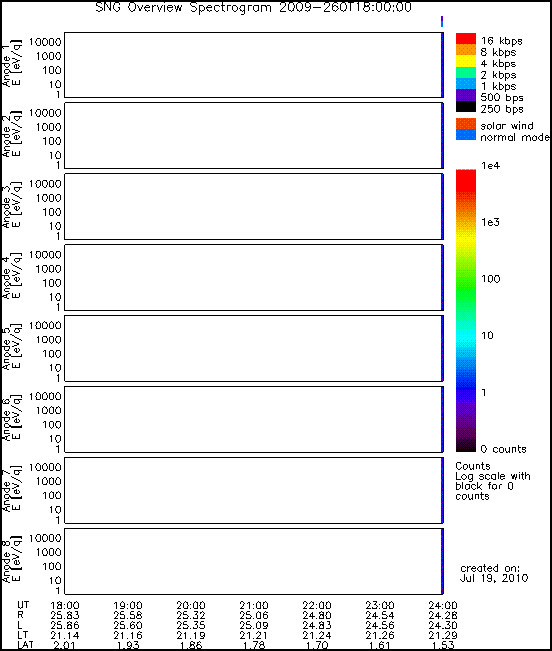552x651 pixels.
Task: Click the 4 kbps yellow legend swatch
Action: (466, 61)
